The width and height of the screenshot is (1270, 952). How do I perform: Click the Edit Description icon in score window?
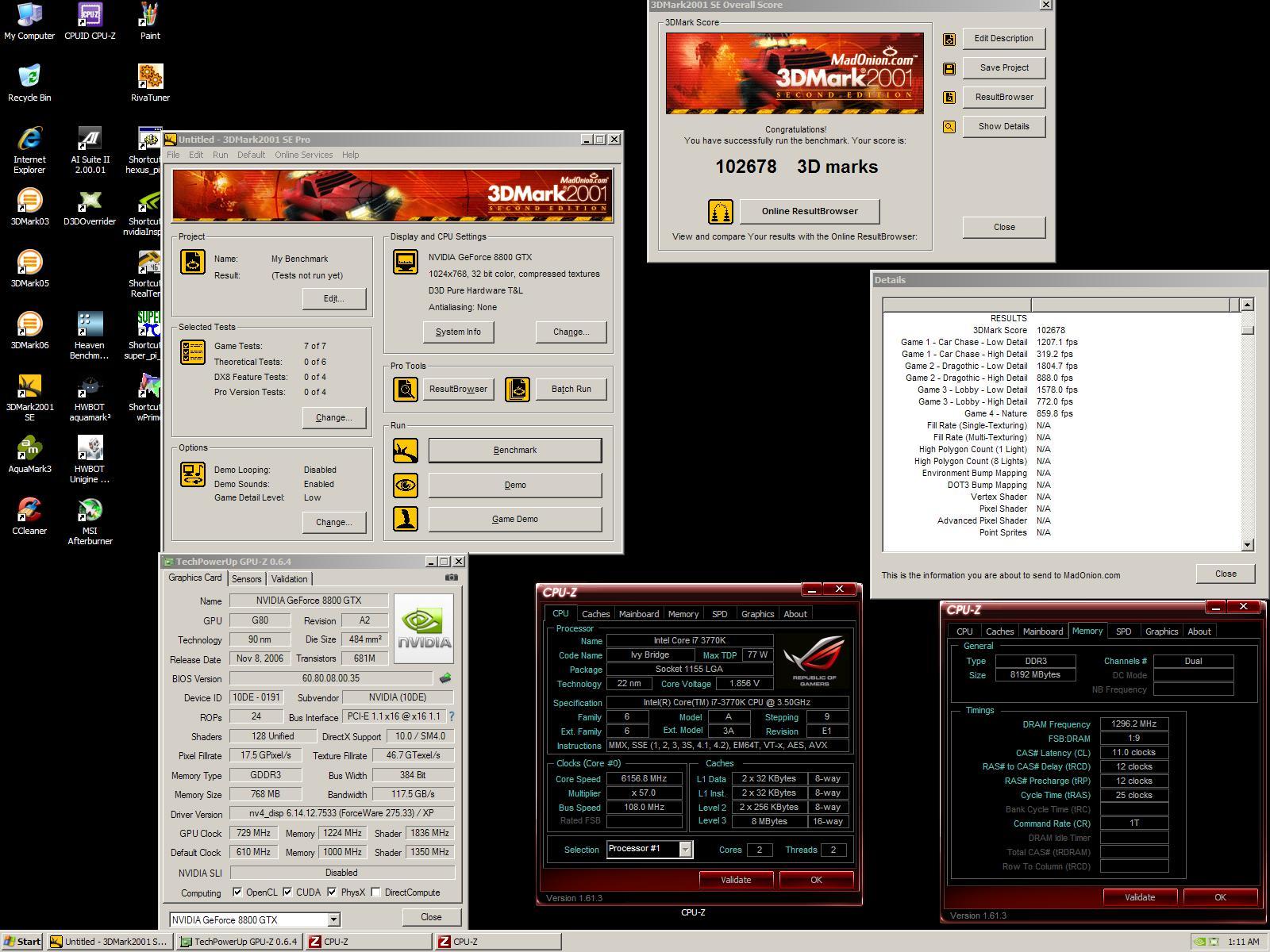click(949, 39)
